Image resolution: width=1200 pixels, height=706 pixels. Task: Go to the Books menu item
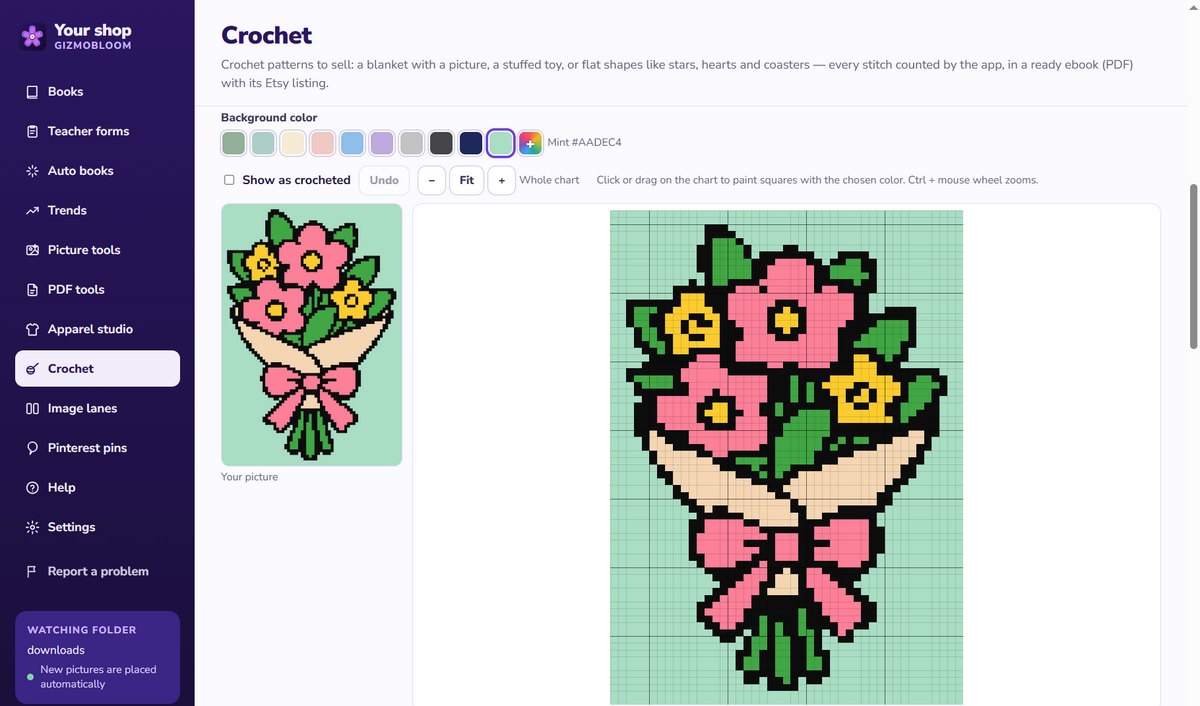pos(98,92)
